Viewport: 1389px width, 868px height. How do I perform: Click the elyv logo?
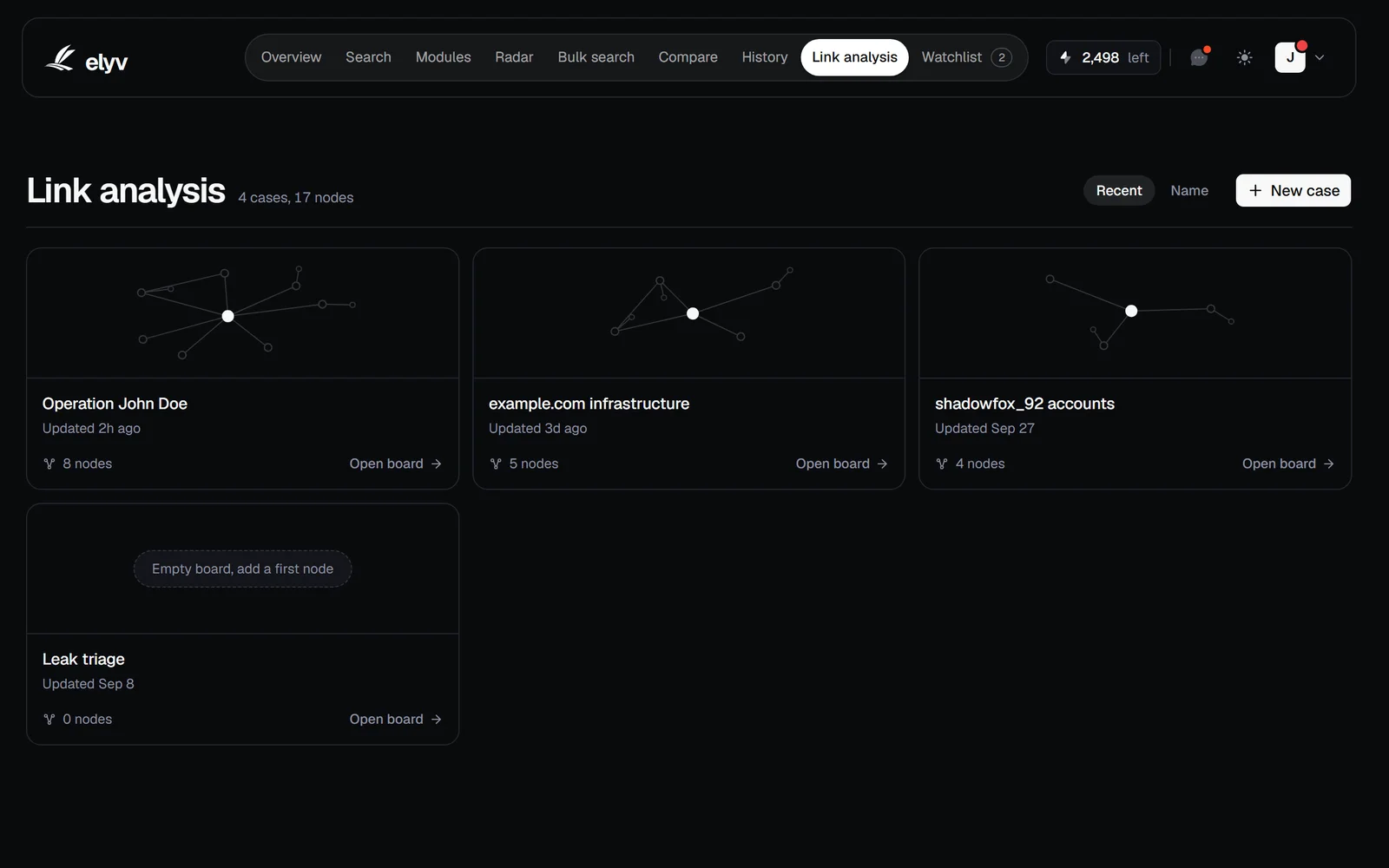tap(86, 59)
